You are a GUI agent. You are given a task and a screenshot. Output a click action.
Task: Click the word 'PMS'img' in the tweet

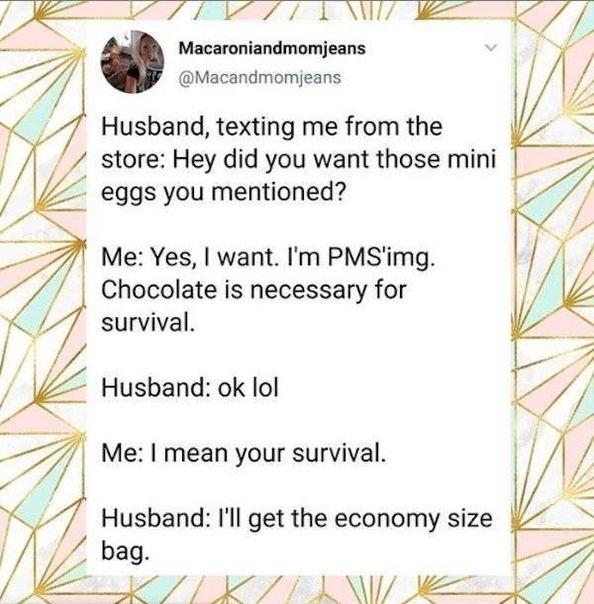(379, 258)
